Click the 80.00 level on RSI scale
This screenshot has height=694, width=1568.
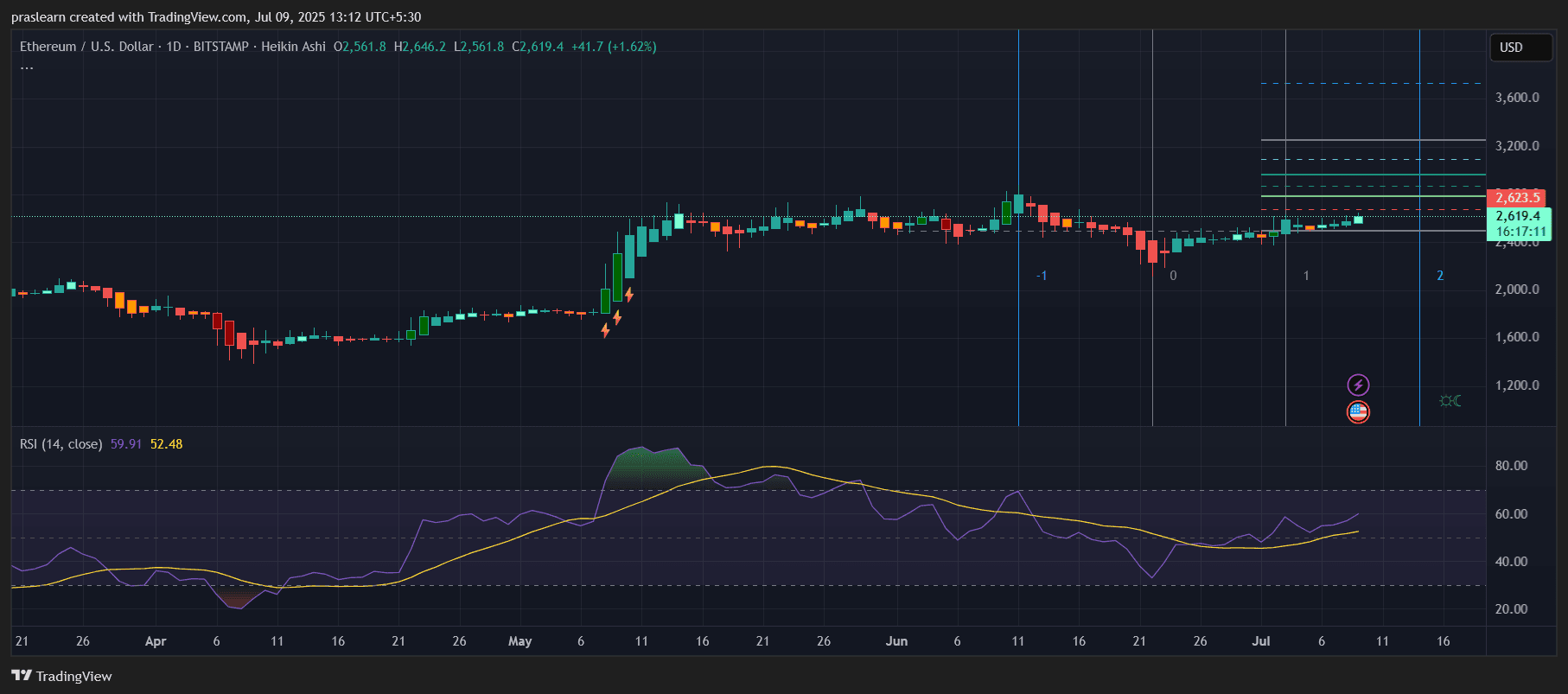[1511, 466]
